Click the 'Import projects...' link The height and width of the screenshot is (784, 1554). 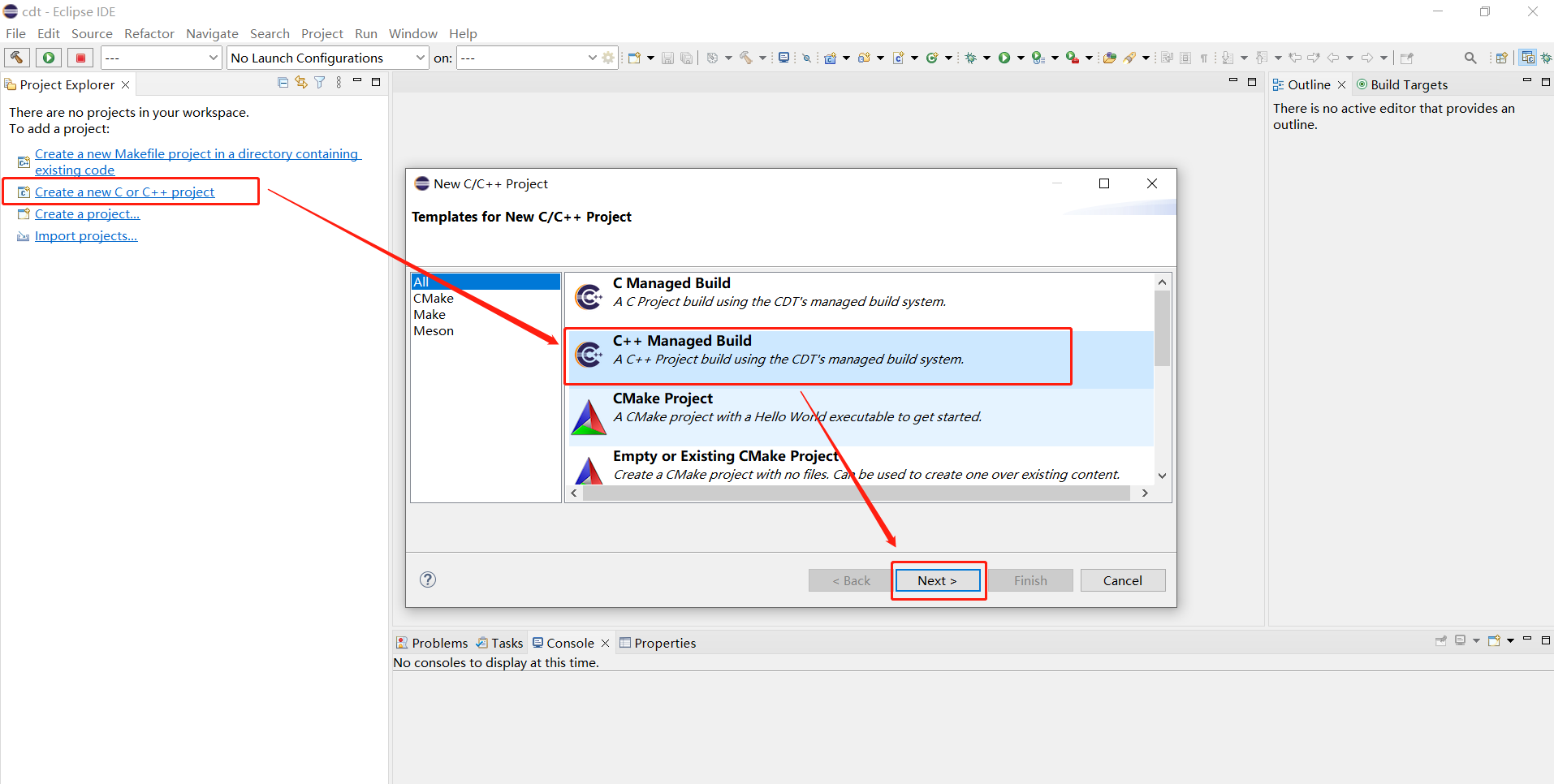86,235
